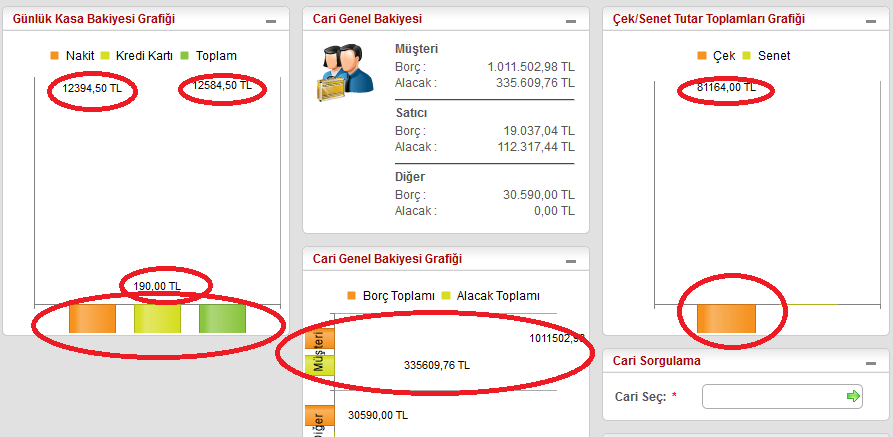Collapse the Cari Sorgulama panel

click(x=871, y=363)
